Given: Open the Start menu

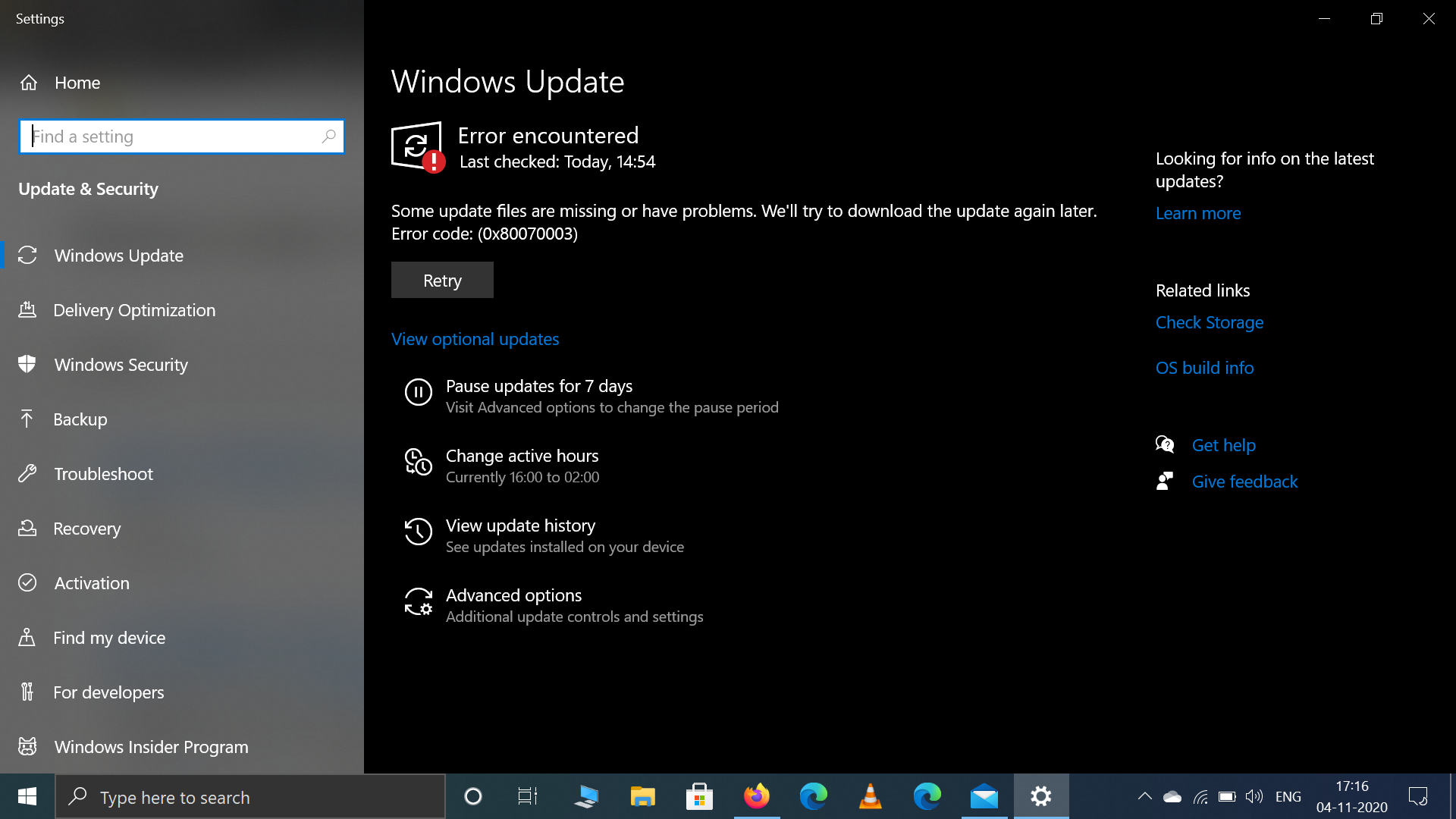Looking at the screenshot, I should [x=27, y=796].
